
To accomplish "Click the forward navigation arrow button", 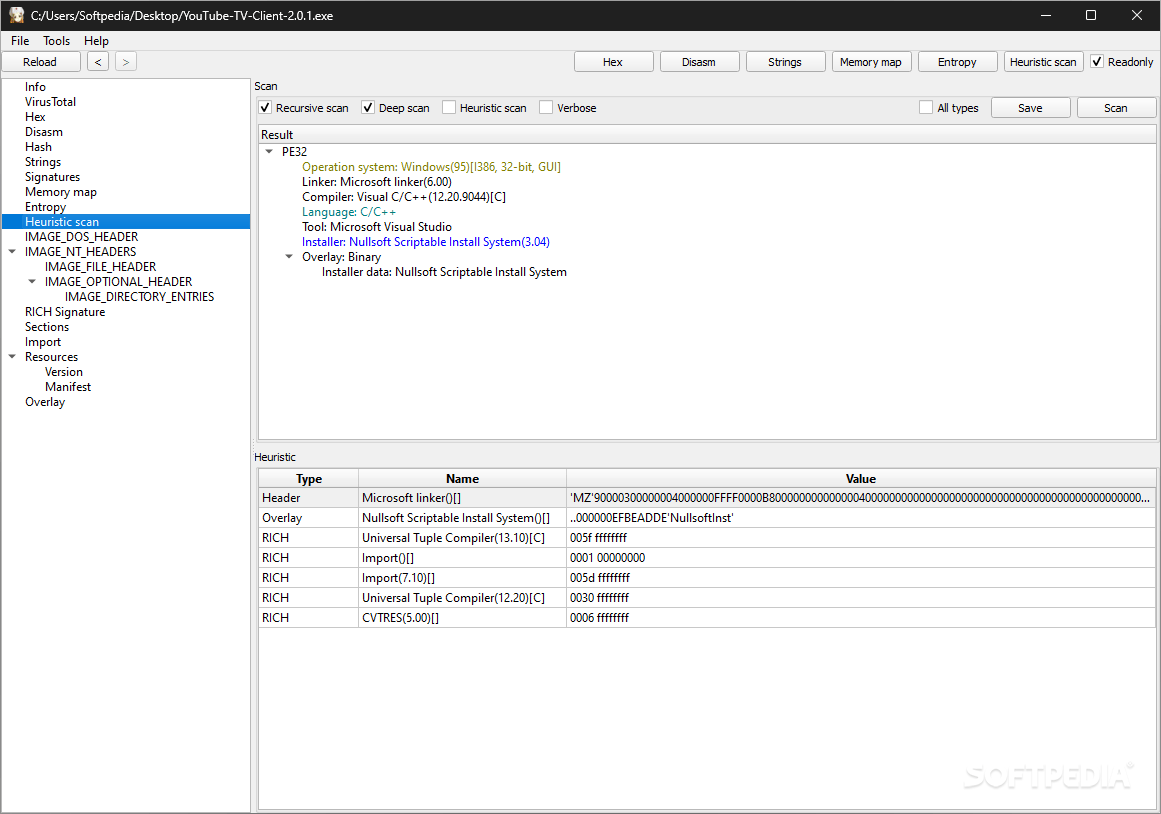I will (126, 62).
